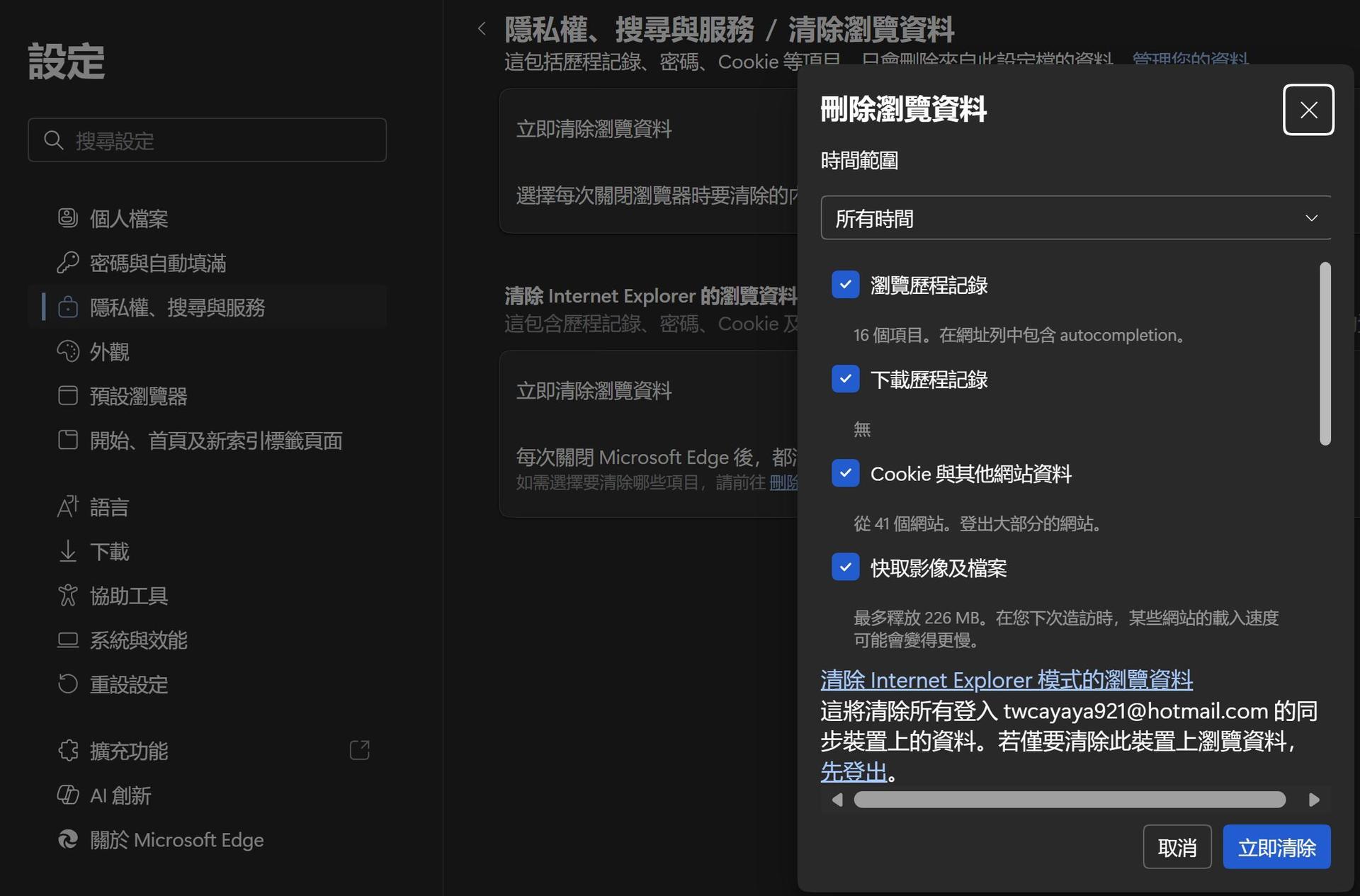1360x896 pixels.
Task: Click the tab page icon for 開始、首頁及新索引標籤頁面
Action: (67, 440)
